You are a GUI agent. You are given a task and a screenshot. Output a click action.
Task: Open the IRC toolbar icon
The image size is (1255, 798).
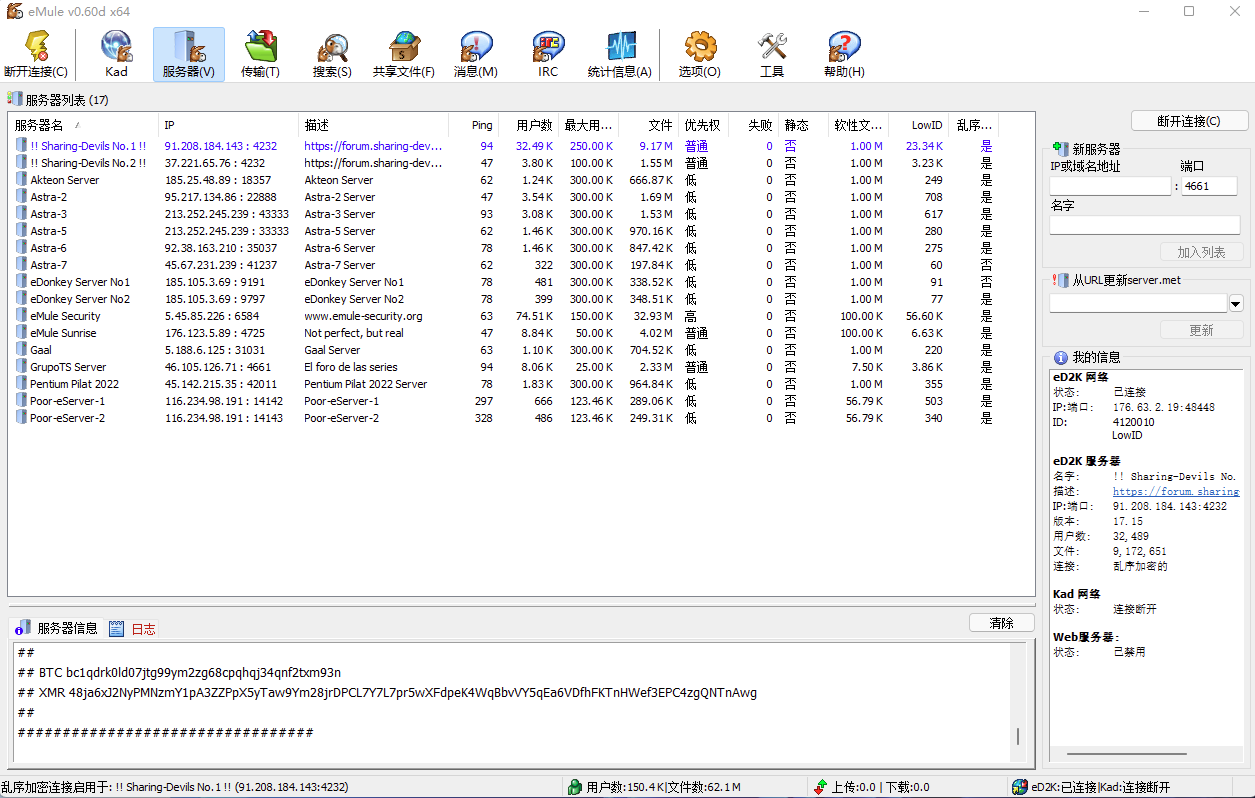548,54
